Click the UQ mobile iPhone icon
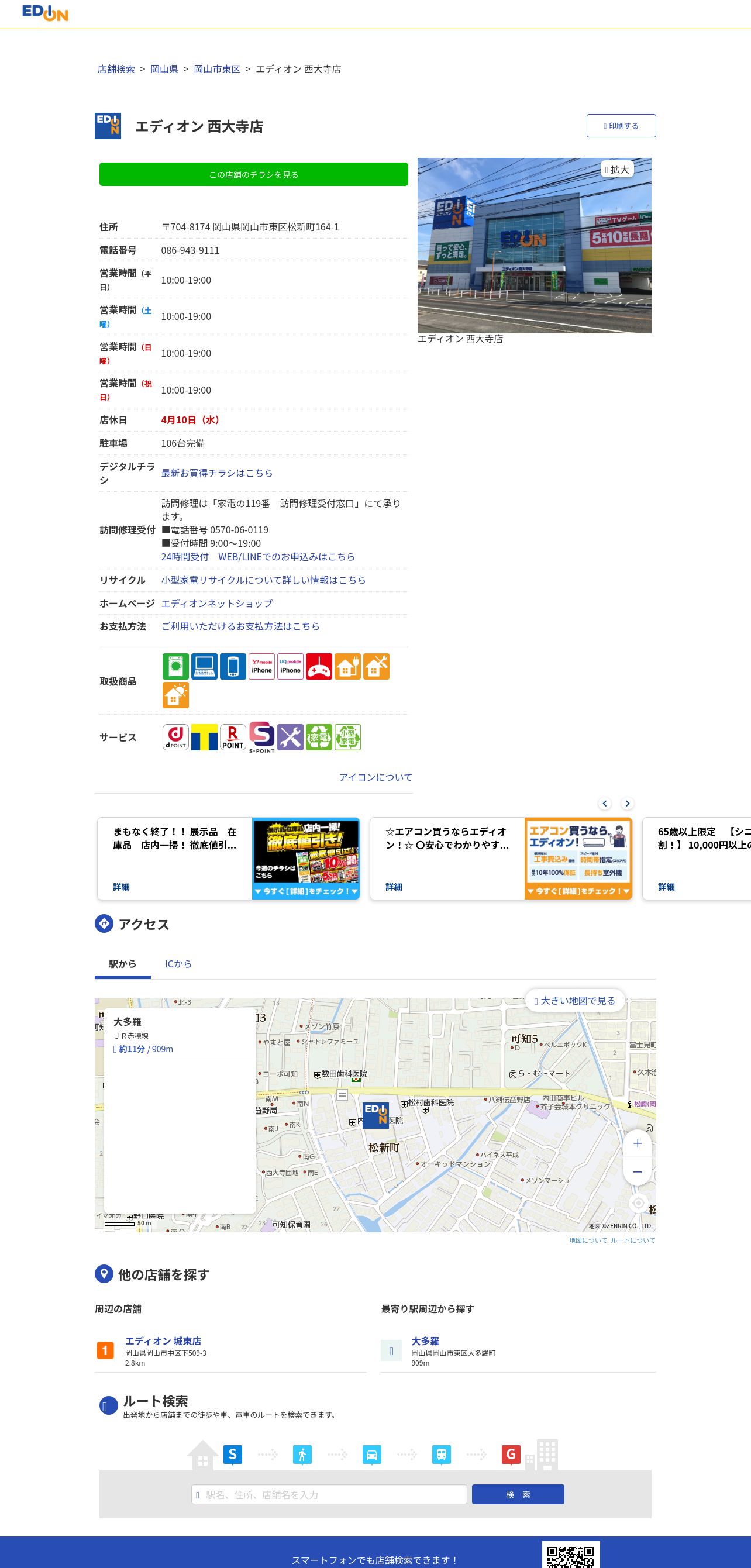 pyautogui.click(x=290, y=667)
